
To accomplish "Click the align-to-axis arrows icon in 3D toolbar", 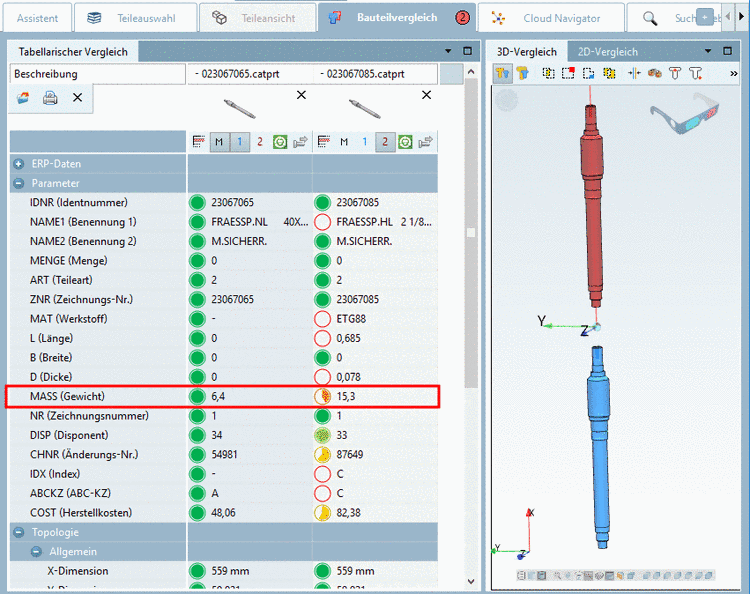I will [x=634, y=74].
